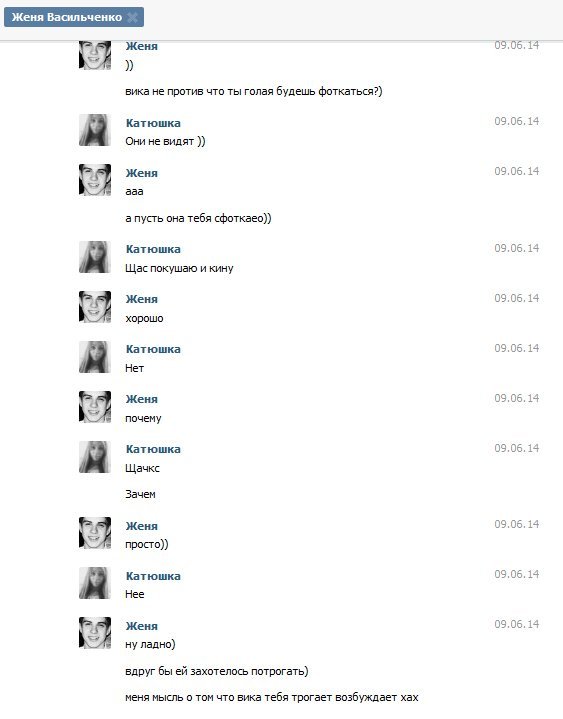Open Женя name link above 'почему'

point(142,399)
